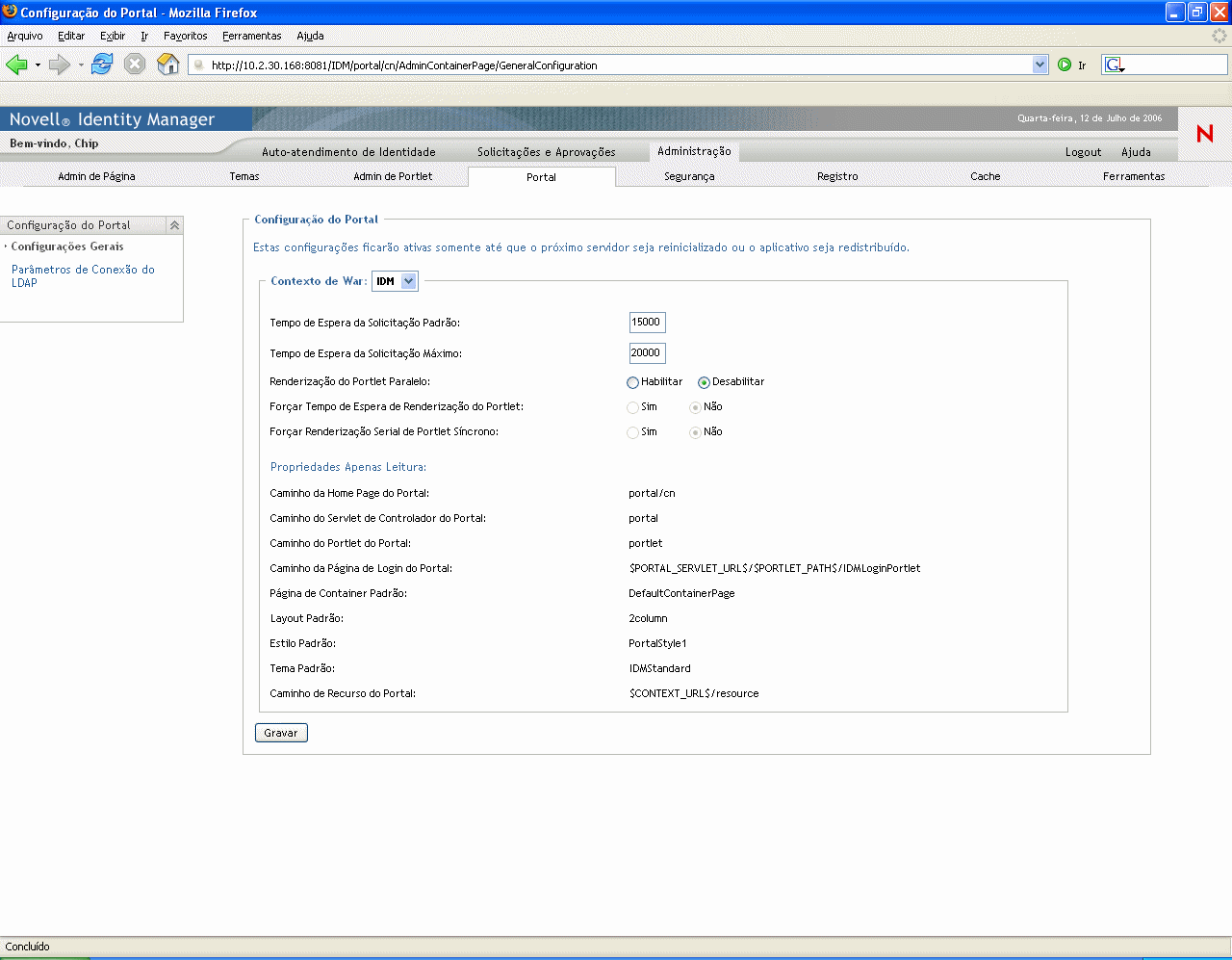Click the Bem-vindo, Chip greeting

pos(54,143)
